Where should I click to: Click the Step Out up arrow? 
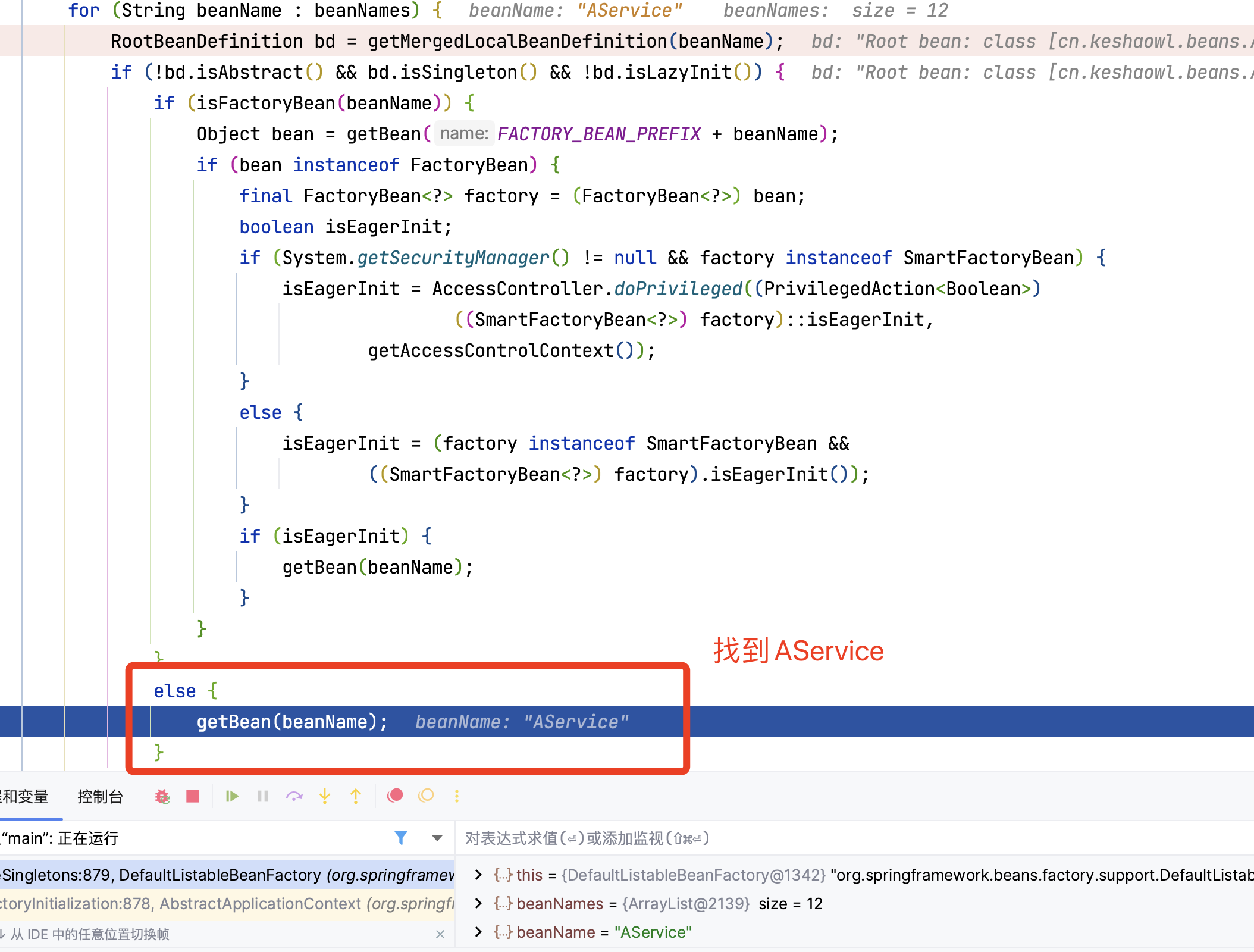(x=356, y=796)
